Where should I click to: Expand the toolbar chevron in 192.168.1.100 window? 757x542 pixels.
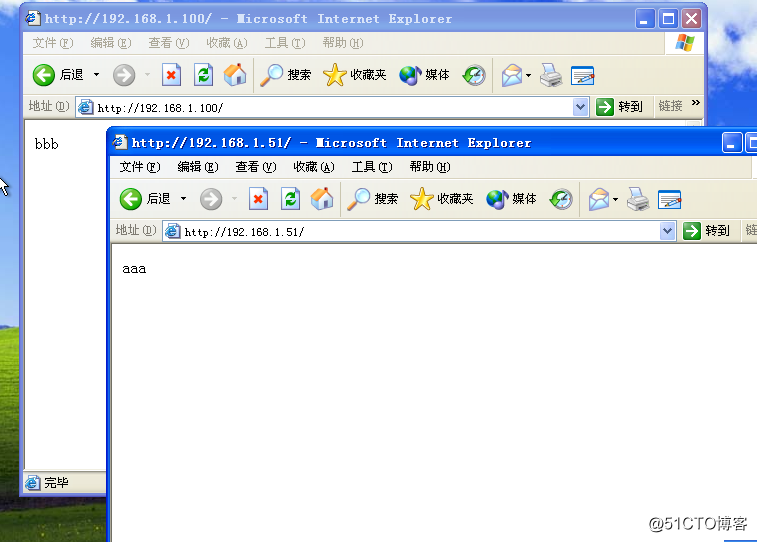[x=696, y=103]
